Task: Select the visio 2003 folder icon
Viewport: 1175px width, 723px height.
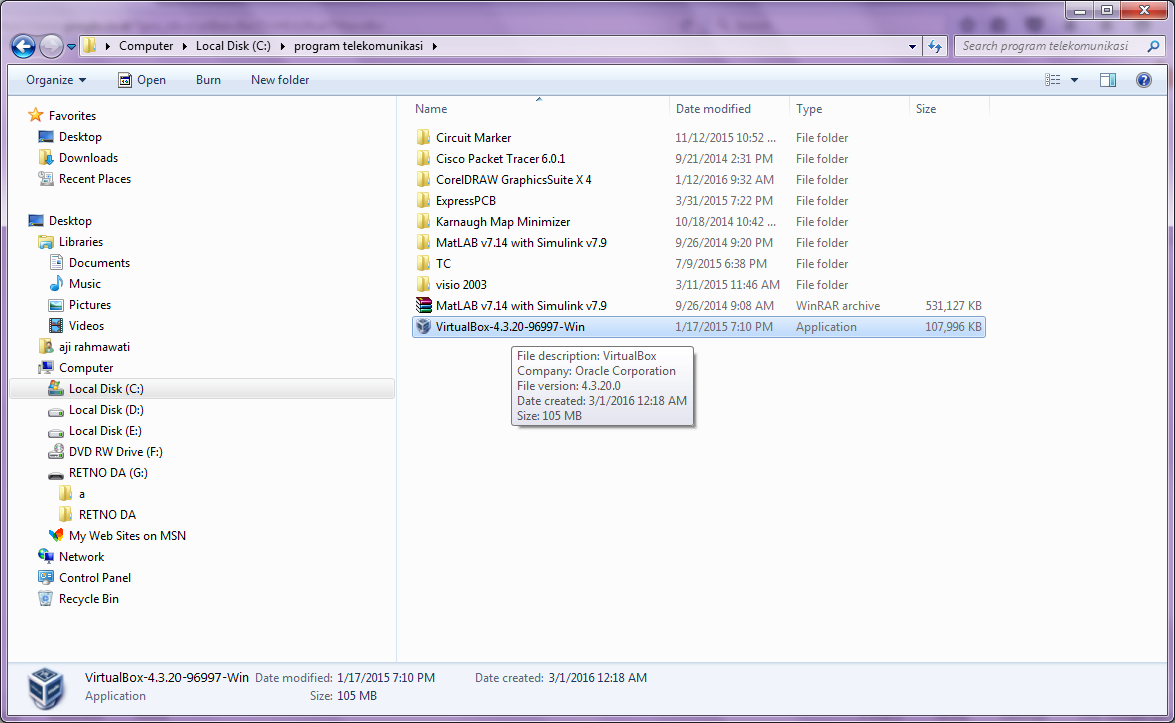Action: click(x=423, y=284)
